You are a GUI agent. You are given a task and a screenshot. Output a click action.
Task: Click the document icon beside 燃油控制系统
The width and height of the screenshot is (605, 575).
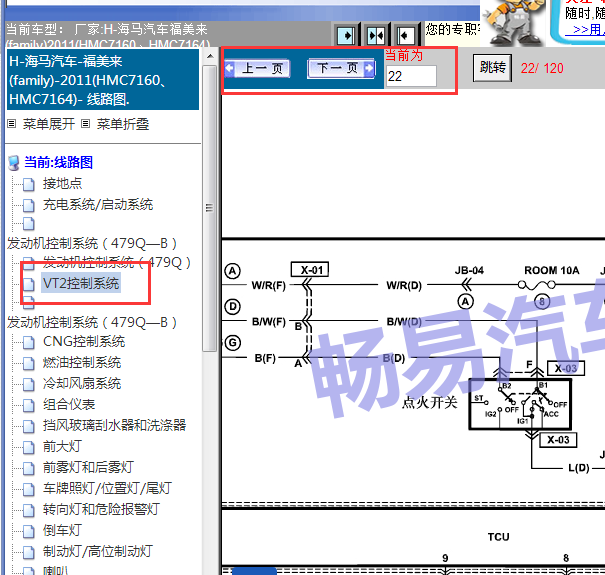point(29,364)
